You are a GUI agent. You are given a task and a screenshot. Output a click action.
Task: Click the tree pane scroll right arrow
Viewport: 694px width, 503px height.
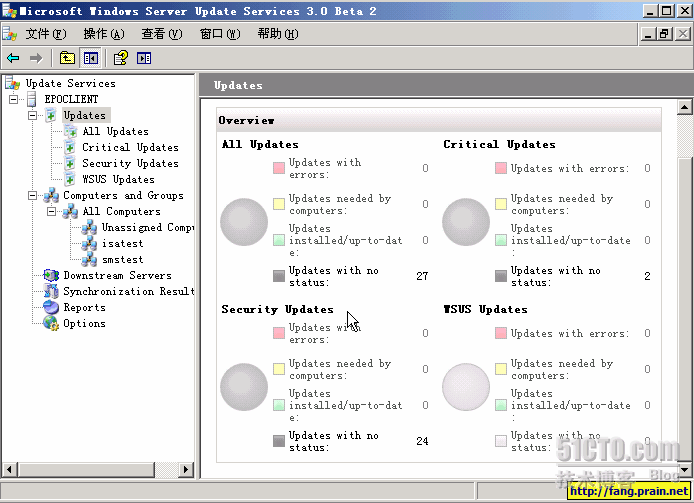point(186,469)
